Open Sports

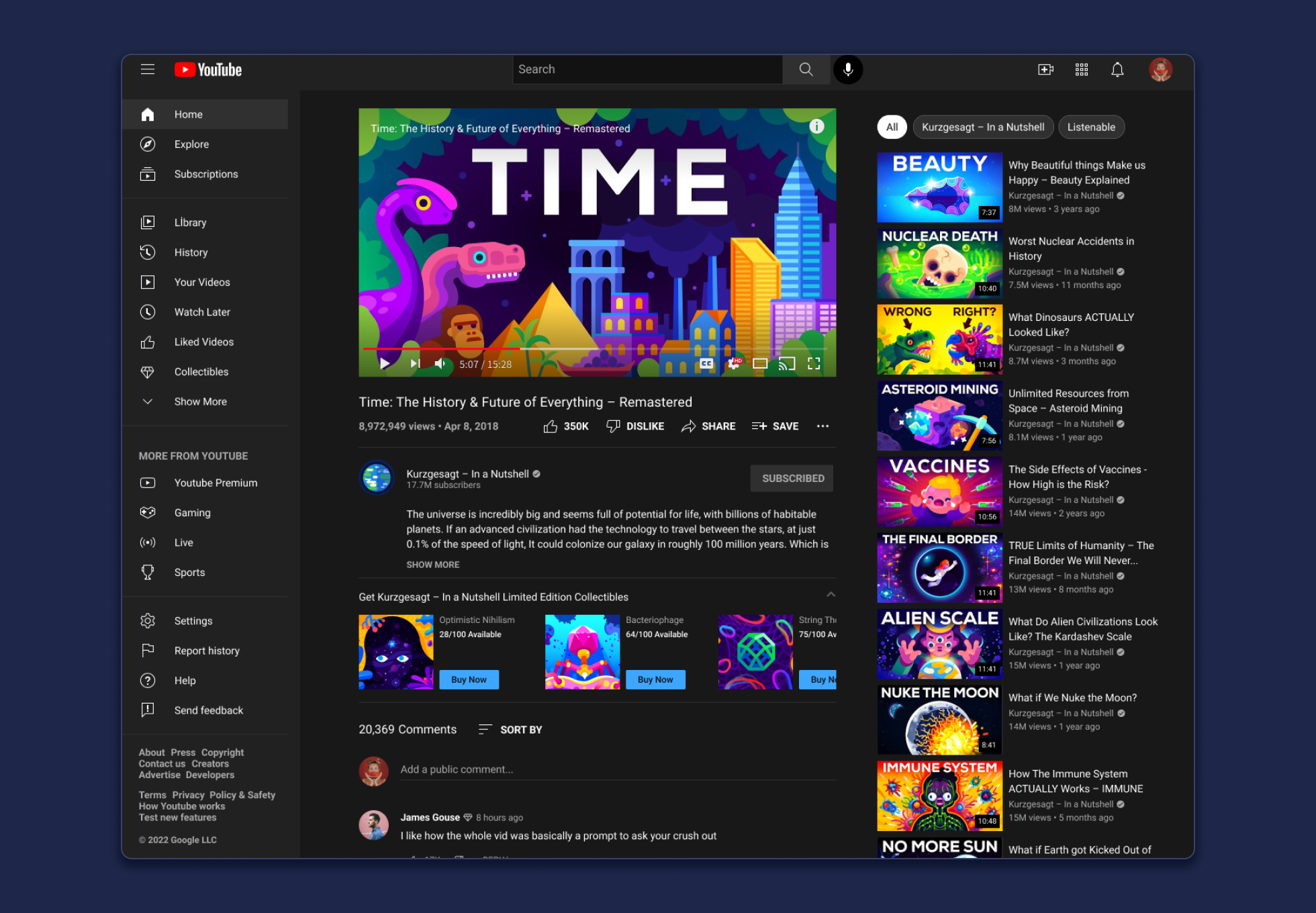(x=205, y=573)
